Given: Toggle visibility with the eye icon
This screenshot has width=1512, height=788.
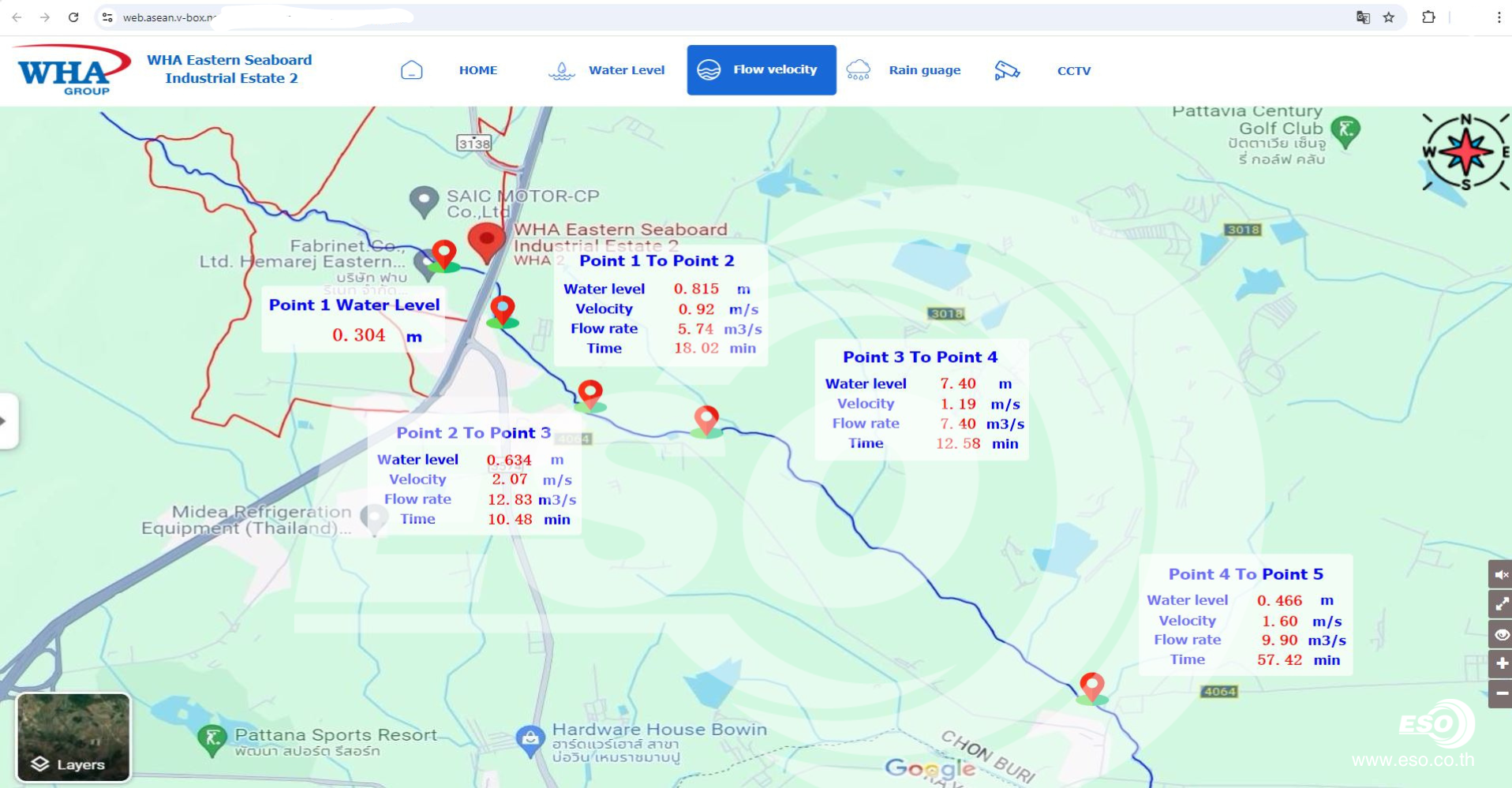Looking at the screenshot, I should pyautogui.click(x=1500, y=635).
